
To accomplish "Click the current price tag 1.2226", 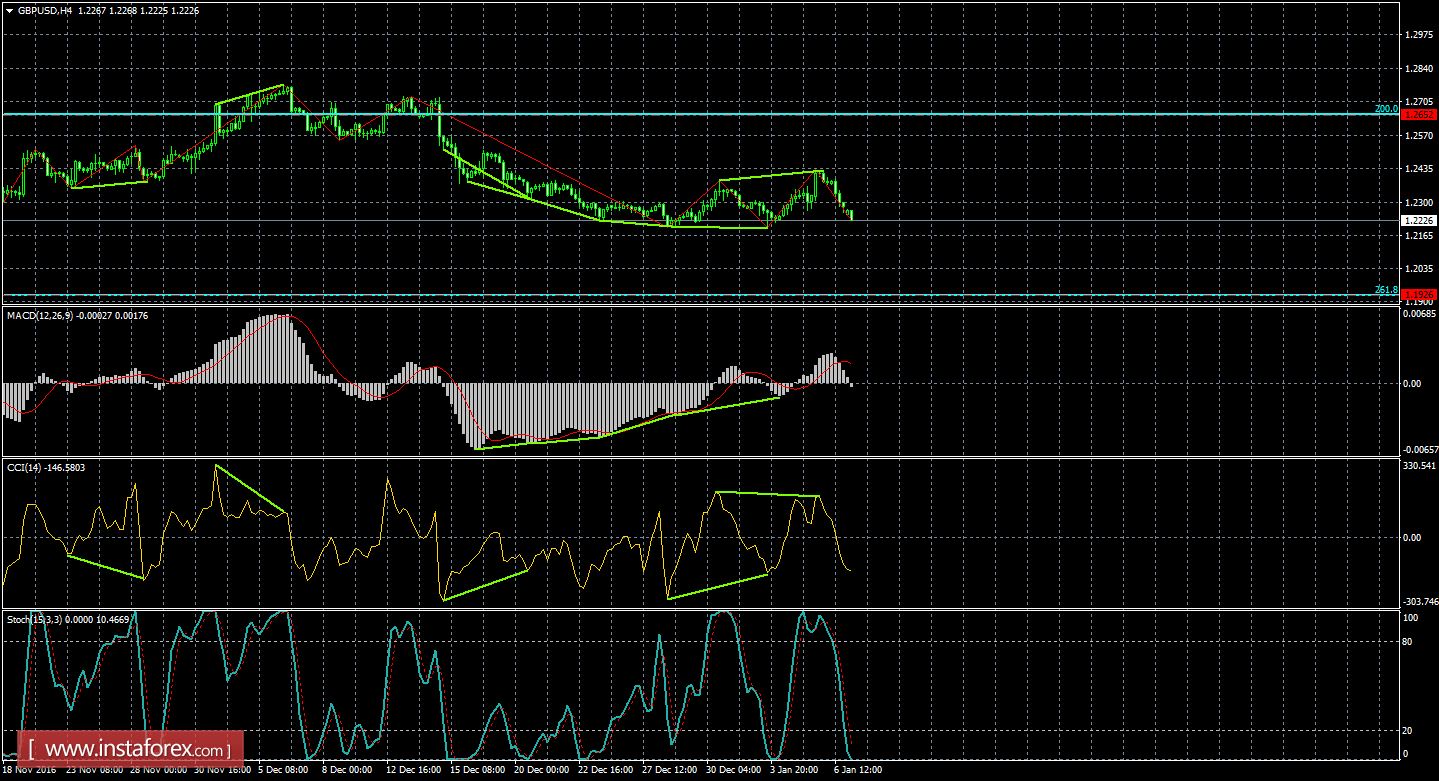I will 1419,220.
